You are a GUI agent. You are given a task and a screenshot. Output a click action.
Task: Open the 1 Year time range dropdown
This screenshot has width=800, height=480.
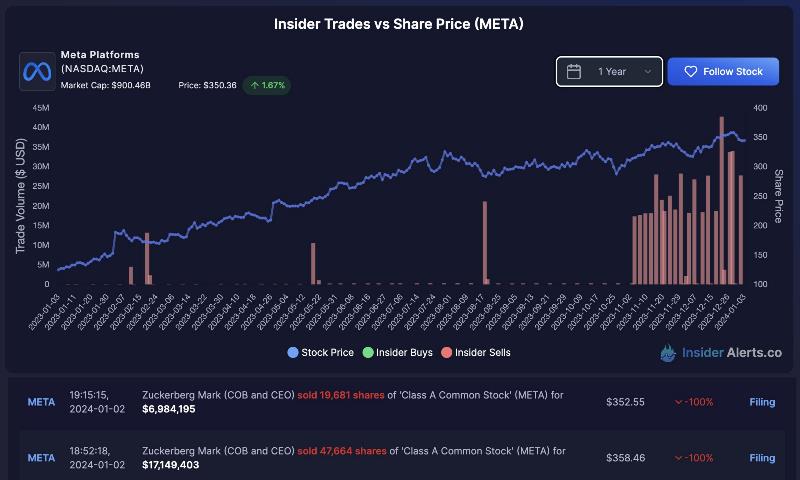point(610,72)
